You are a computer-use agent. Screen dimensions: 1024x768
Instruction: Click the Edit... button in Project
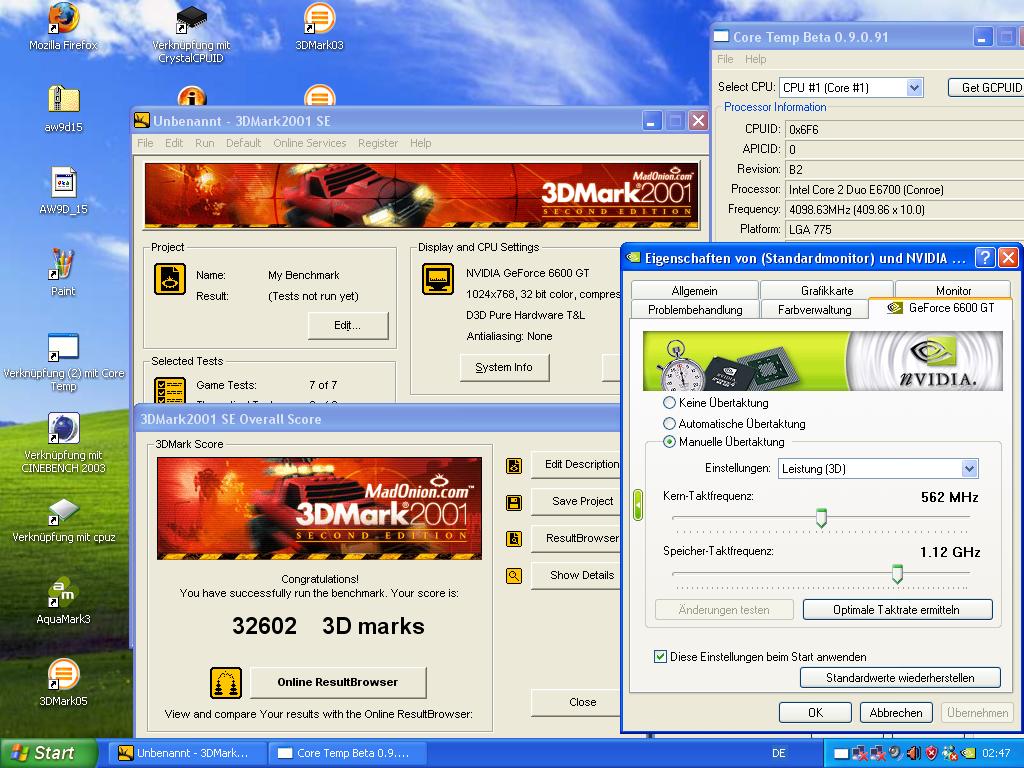(347, 325)
